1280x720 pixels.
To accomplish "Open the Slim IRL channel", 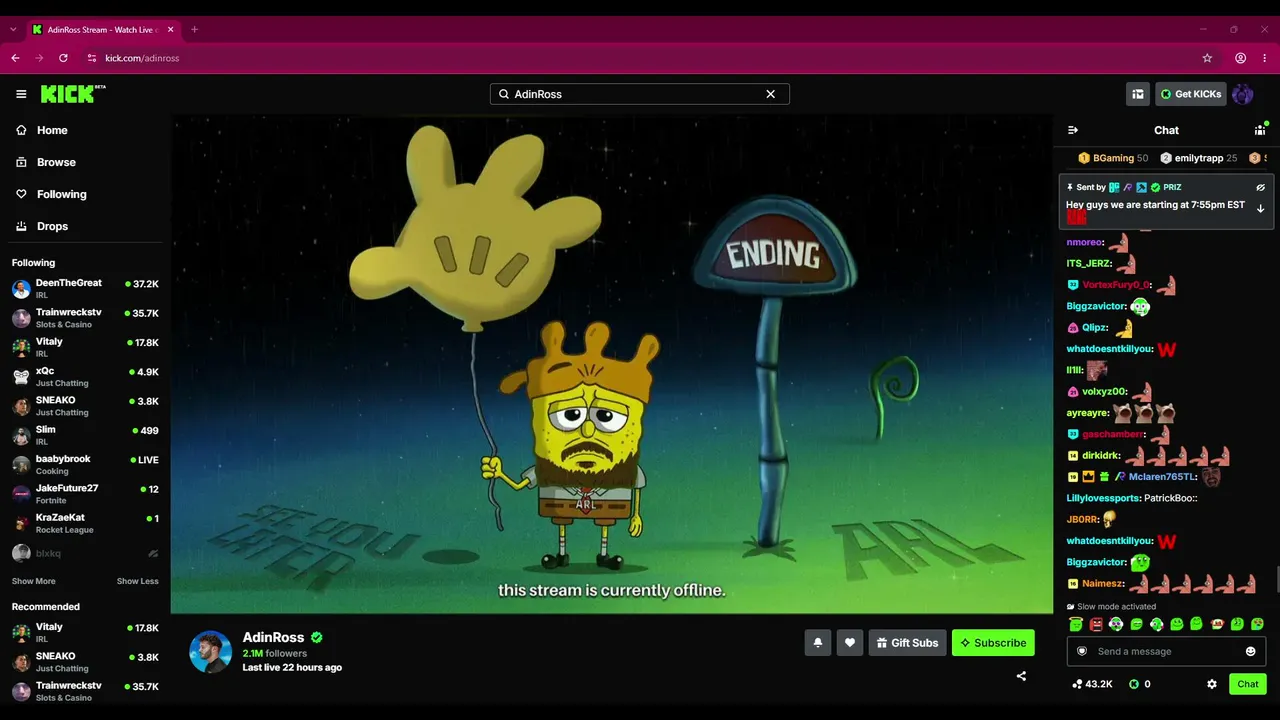I will (85, 435).
